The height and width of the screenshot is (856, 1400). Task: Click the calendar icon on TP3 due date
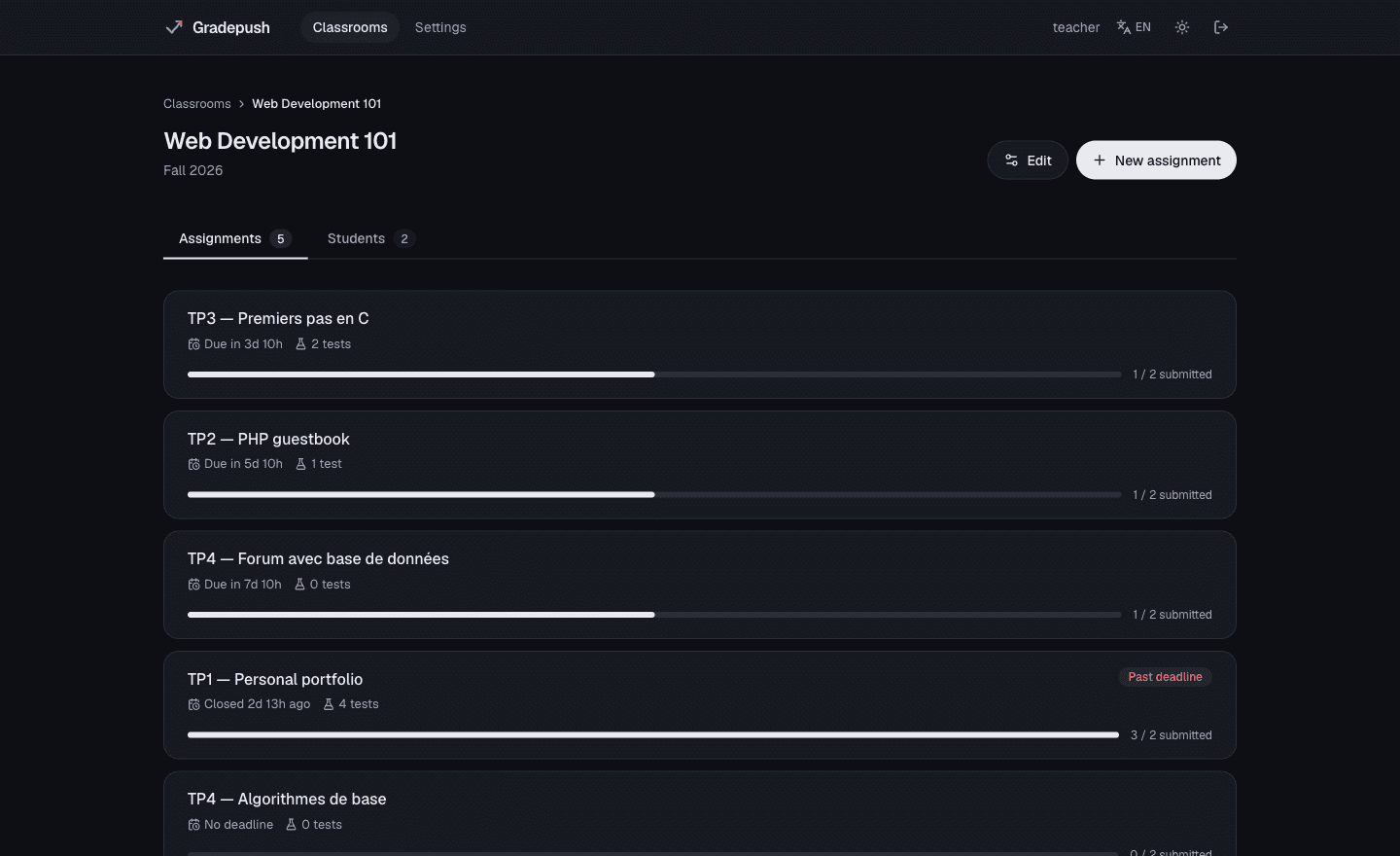point(193,344)
